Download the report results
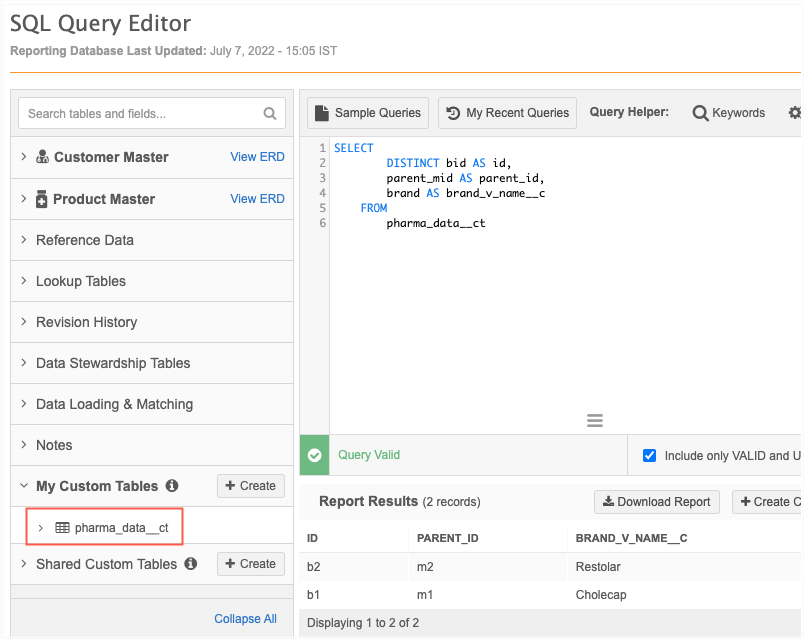Image resolution: width=804 pixels, height=639 pixels. 656,502
